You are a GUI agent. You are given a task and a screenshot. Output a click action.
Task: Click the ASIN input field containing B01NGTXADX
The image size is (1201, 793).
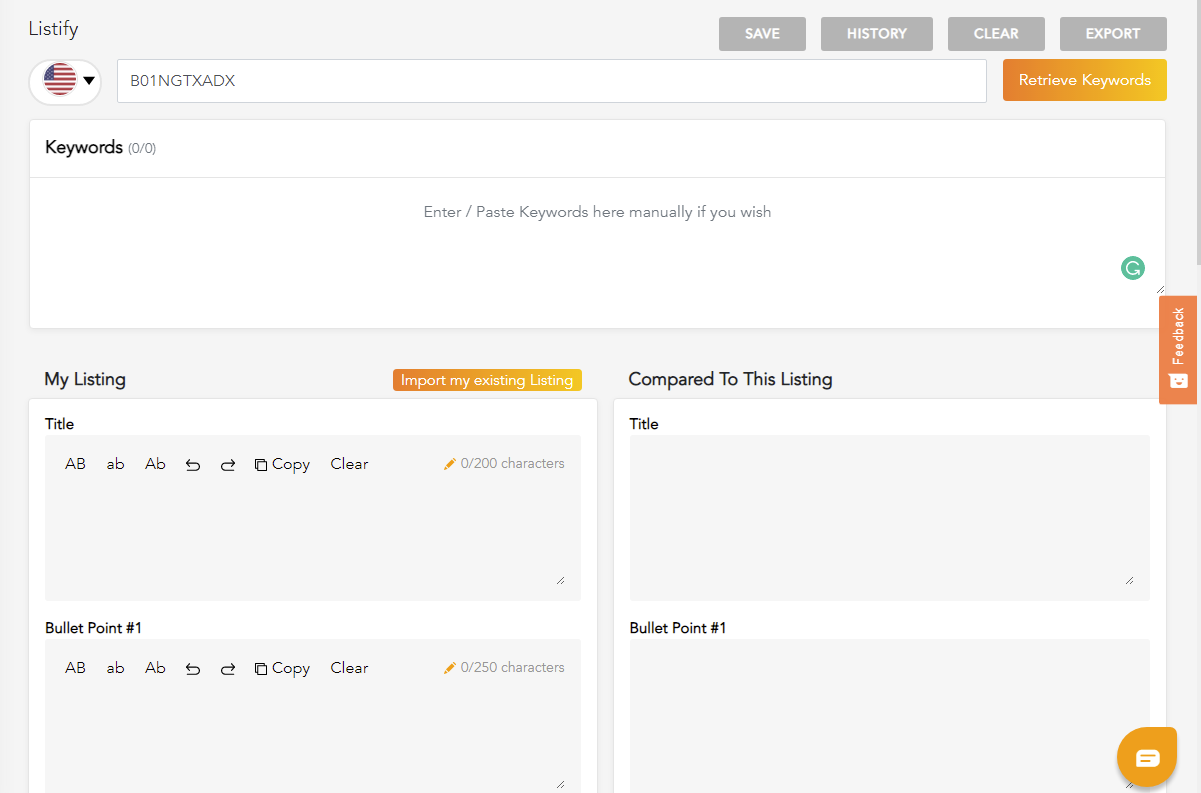(x=552, y=81)
